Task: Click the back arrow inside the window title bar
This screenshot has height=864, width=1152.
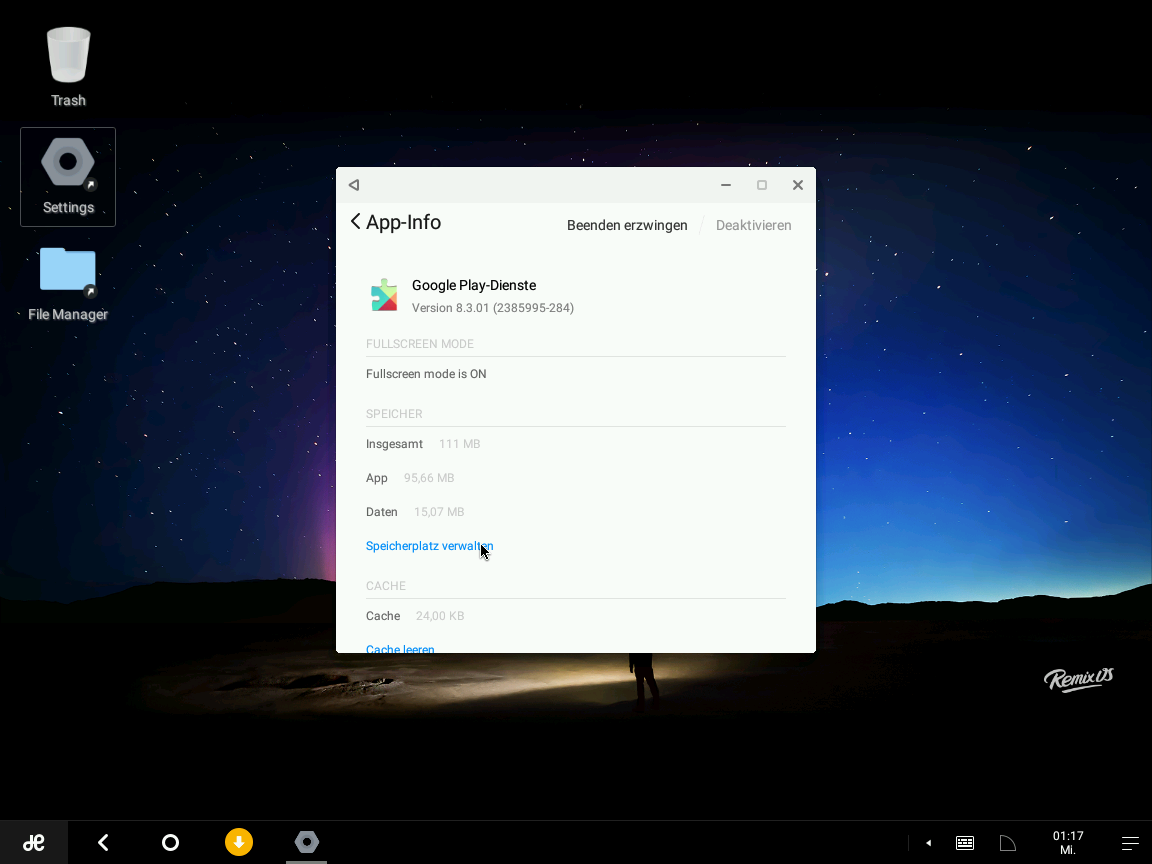Action: [354, 184]
